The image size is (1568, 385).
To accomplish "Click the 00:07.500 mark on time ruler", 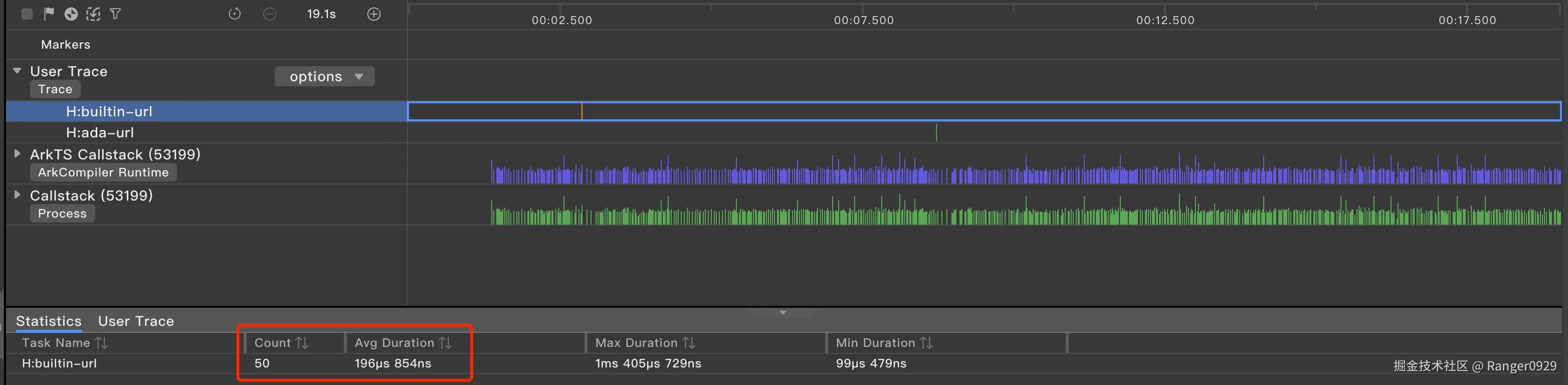I will click(x=864, y=20).
